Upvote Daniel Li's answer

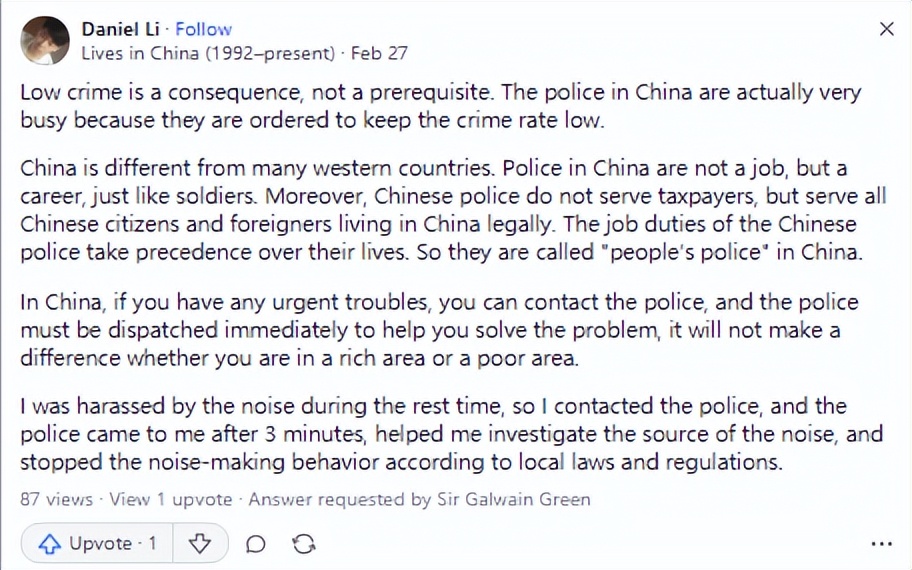click(98, 543)
